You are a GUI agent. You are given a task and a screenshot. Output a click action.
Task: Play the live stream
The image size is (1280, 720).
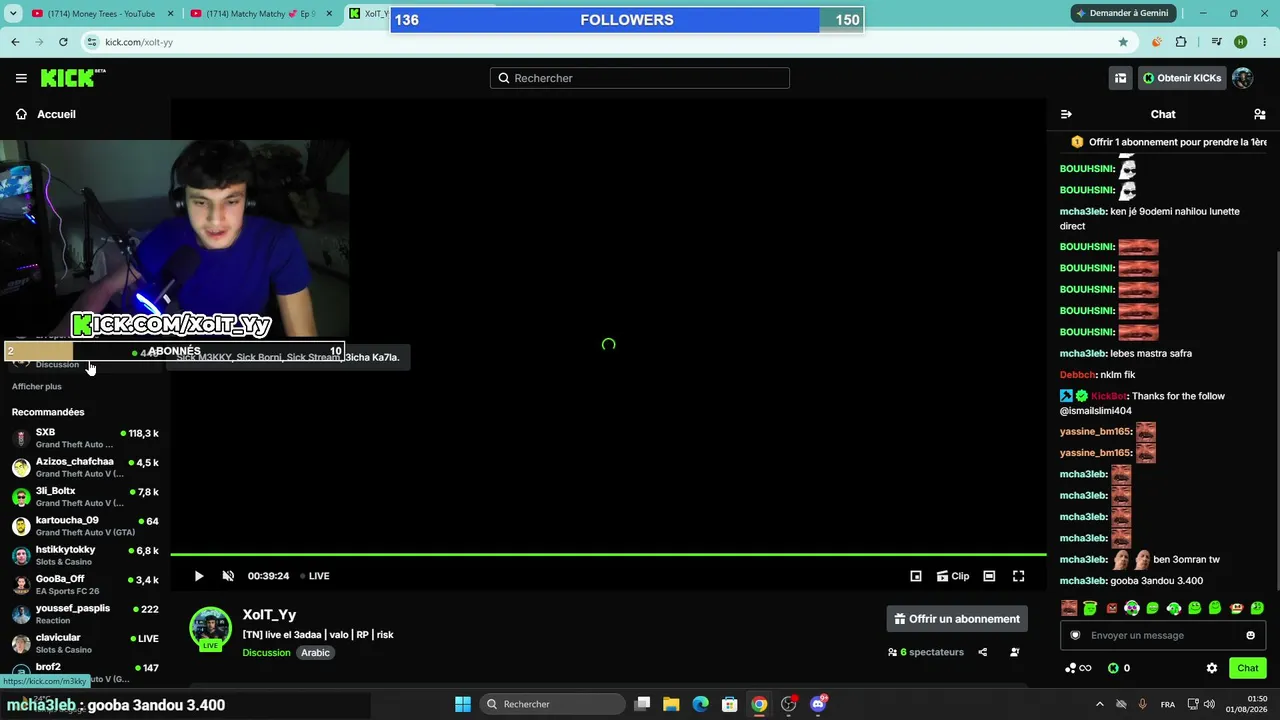pos(199,576)
